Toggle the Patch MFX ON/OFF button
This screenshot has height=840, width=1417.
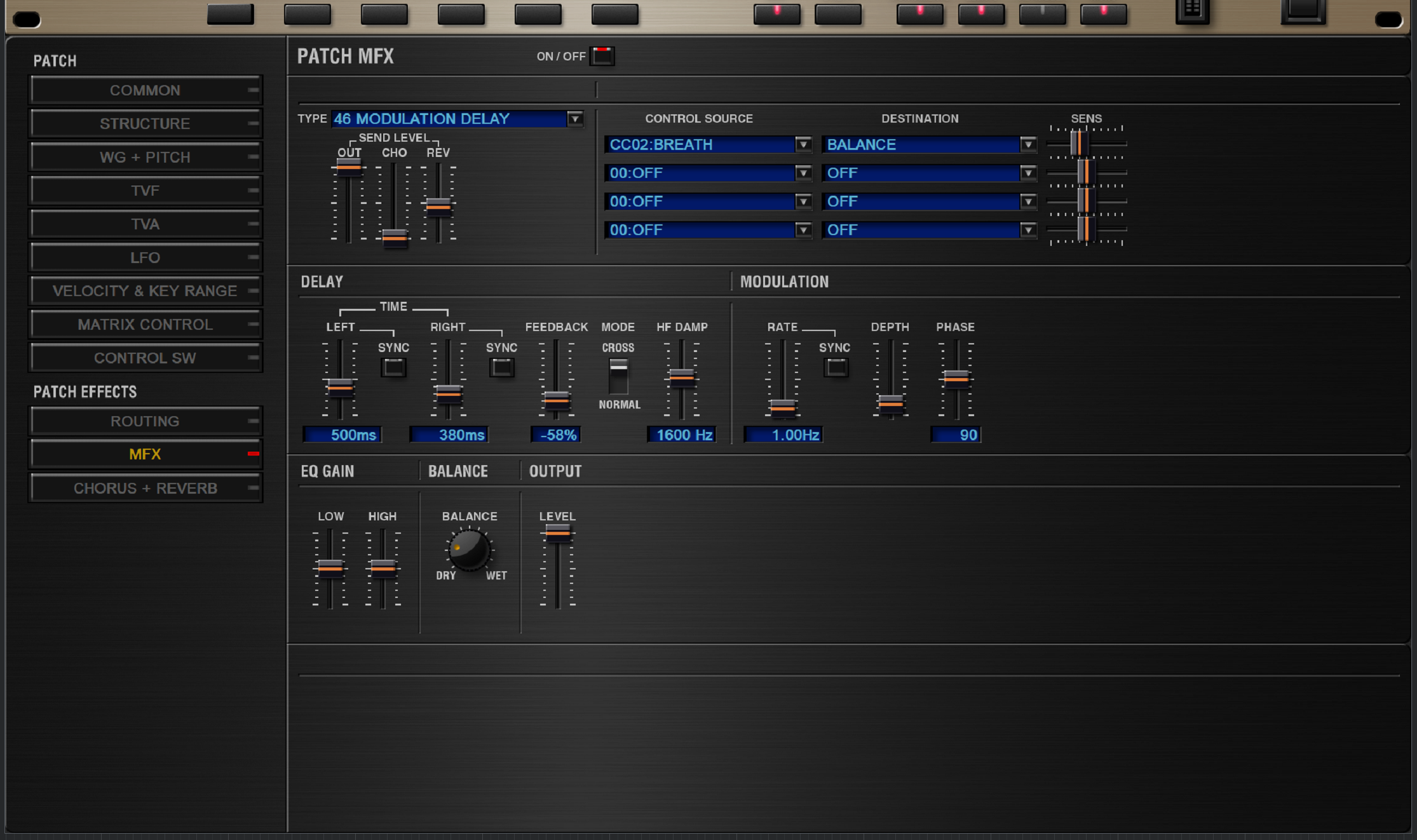602,56
